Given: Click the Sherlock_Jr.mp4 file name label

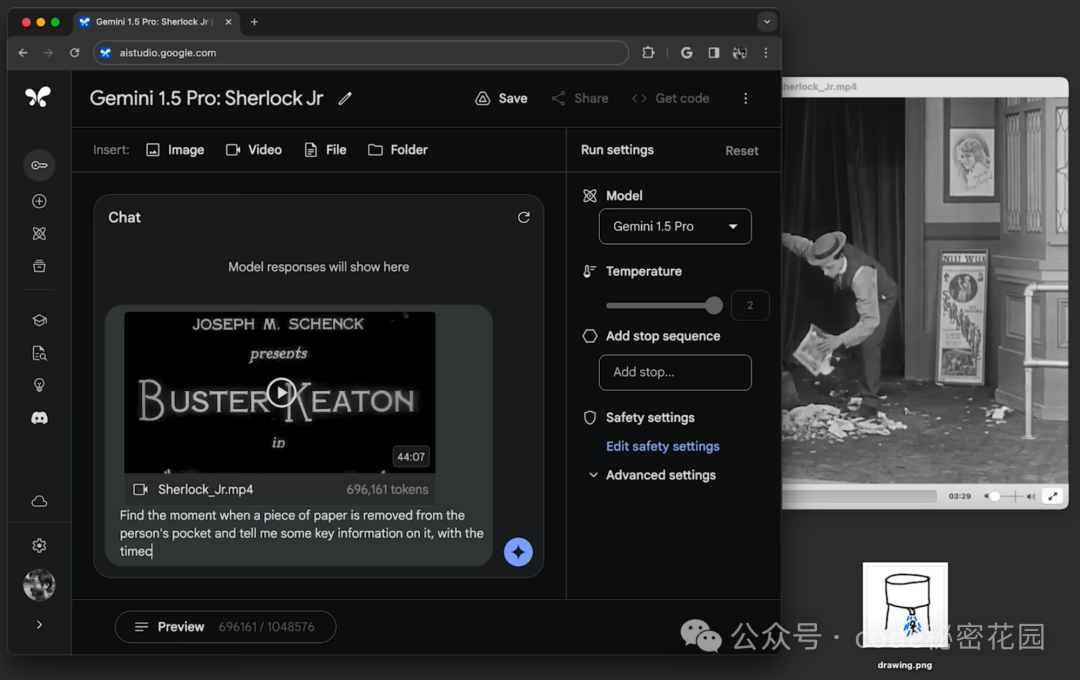Looking at the screenshot, I should pyautogui.click(x=205, y=489).
